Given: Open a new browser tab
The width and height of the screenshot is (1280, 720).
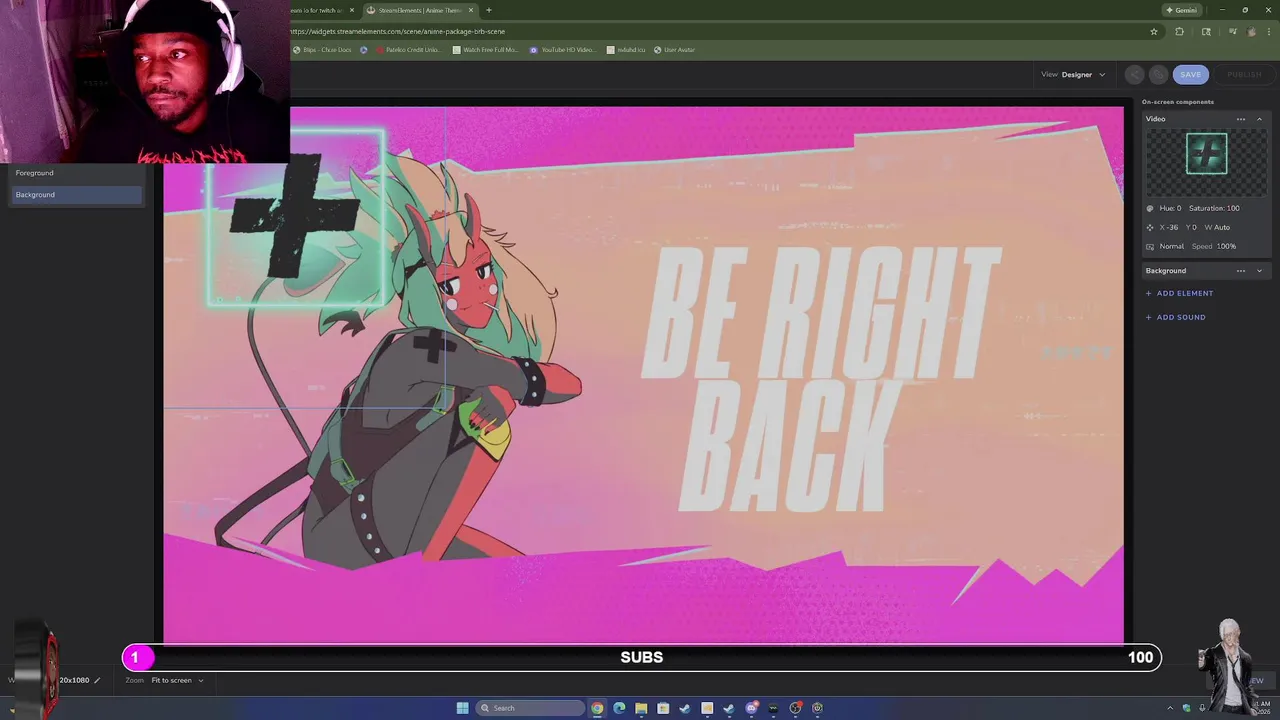Looking at the screenshot, I should pos(489,10).
